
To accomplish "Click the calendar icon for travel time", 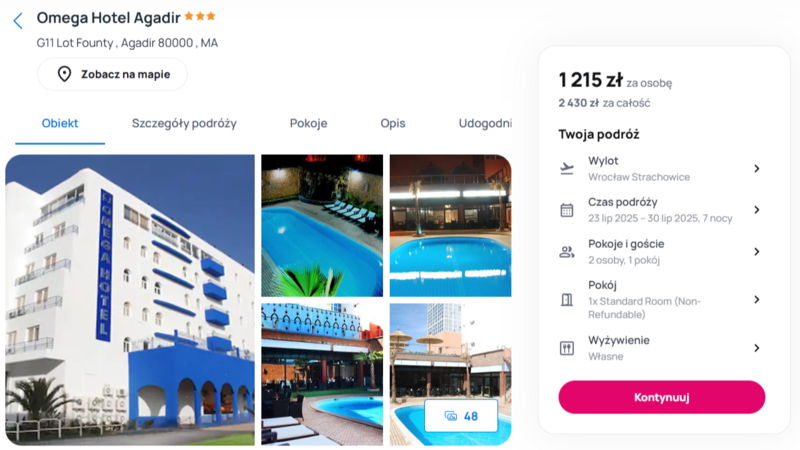I will pos(567,210).
